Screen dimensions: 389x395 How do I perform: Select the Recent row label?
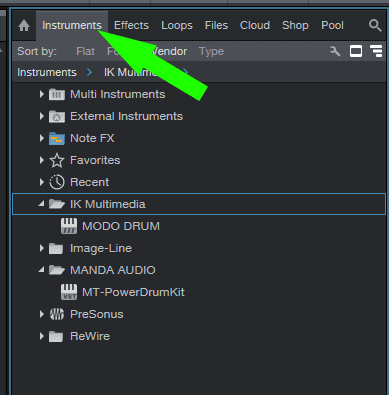coord(89,182)
